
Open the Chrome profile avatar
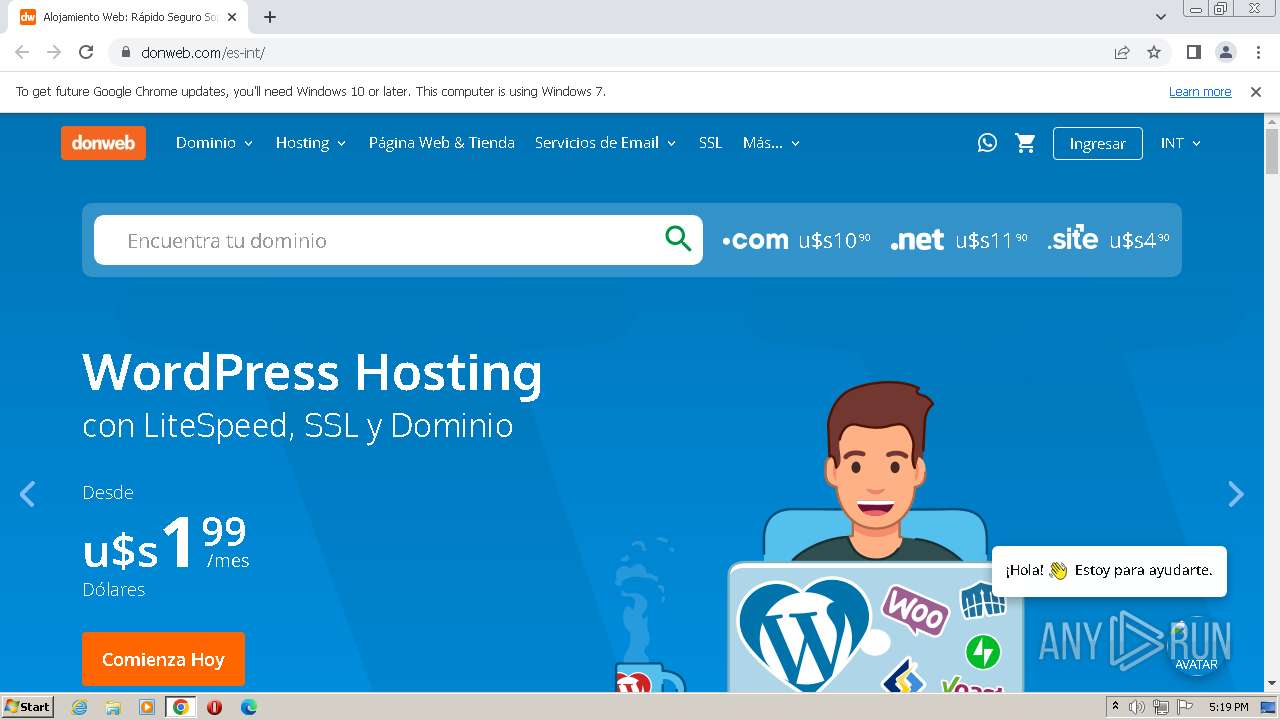[x=1225, y=53]
